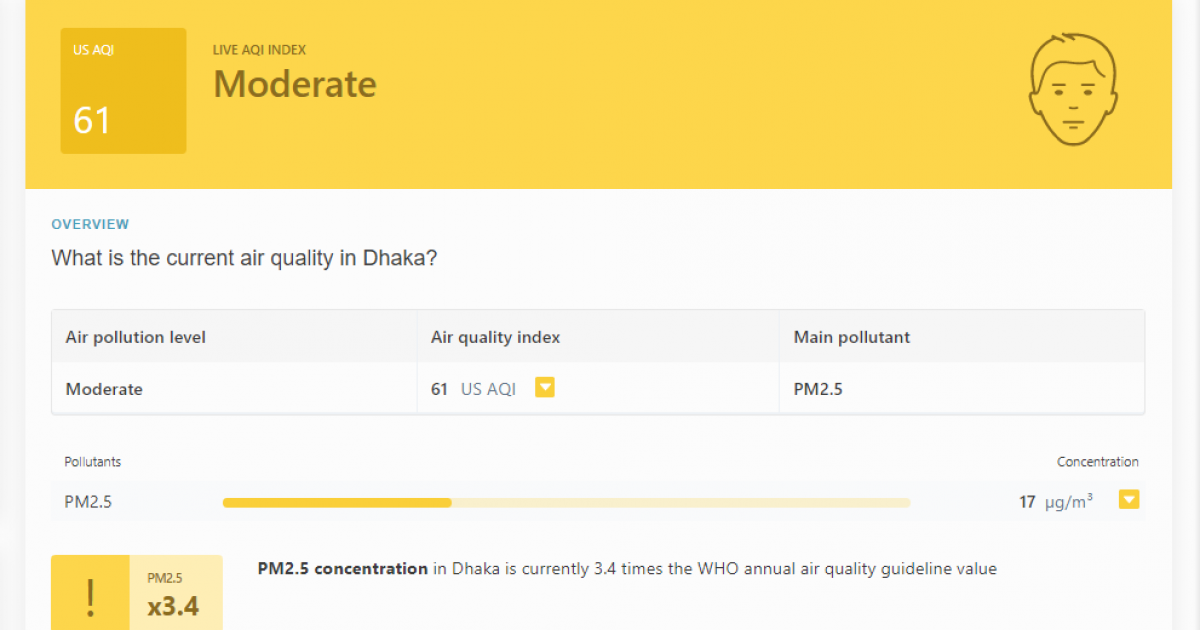Click the PM2.5 value under Main pollutant
1200x630 pixels.
tap(818, 389)
